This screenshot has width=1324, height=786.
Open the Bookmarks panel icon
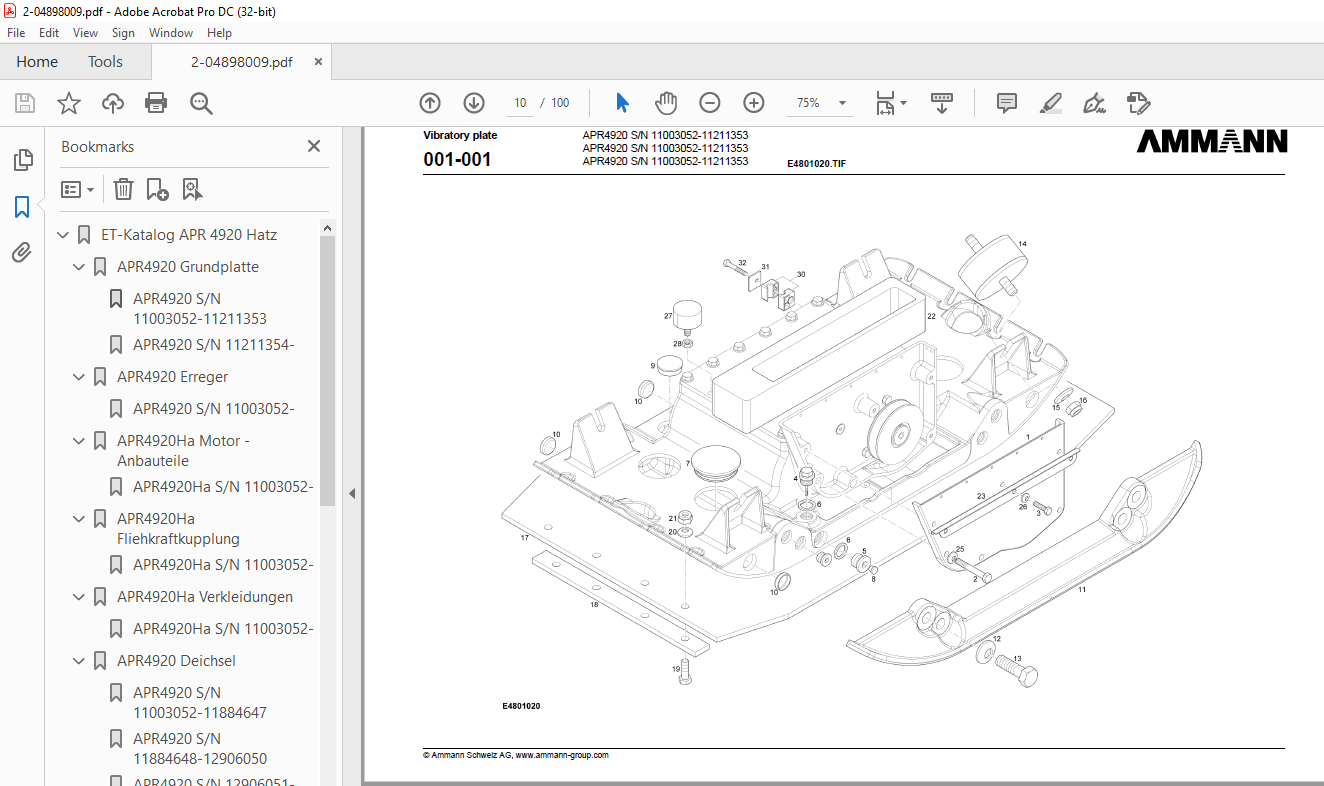coord(22,207)
